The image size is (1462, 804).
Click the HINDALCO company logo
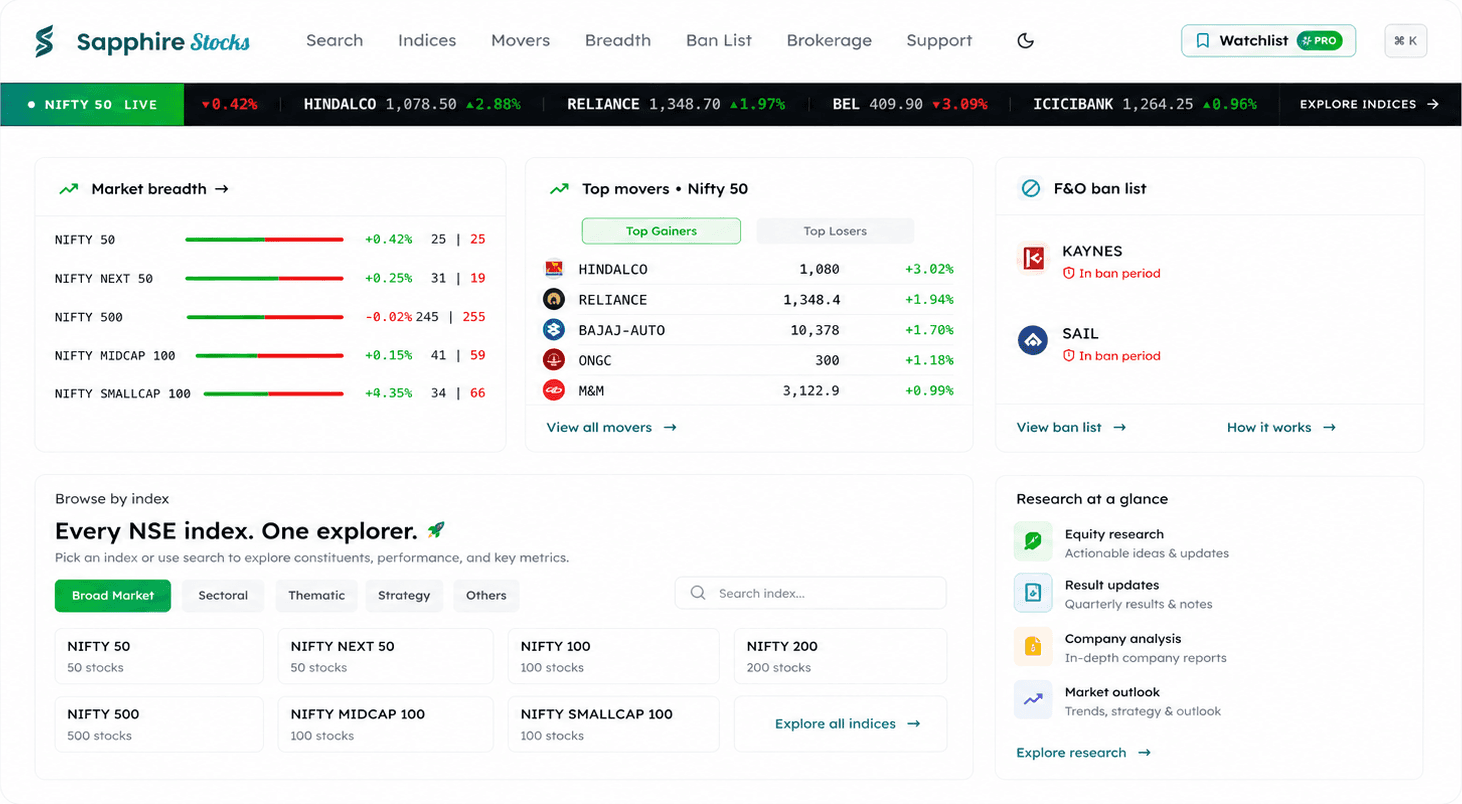tap(554, 269)
